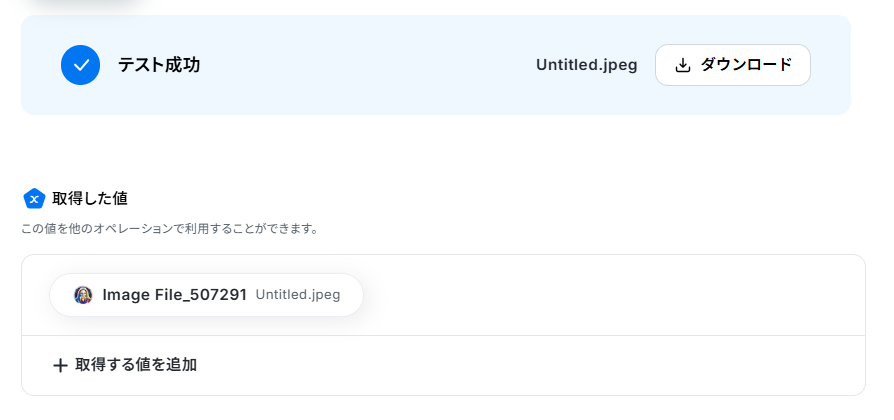Click Untitled.jpeg filename beside the download button

coord(586,65)
